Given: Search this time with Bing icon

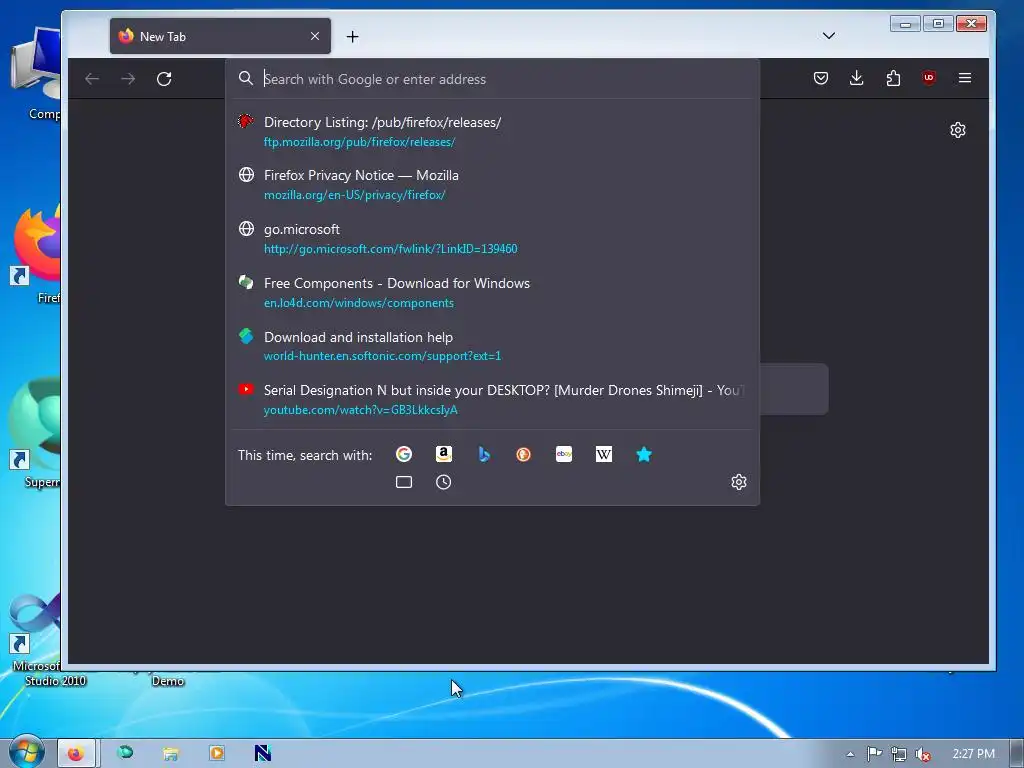Looking at the screenshot, I should [484, 454].
